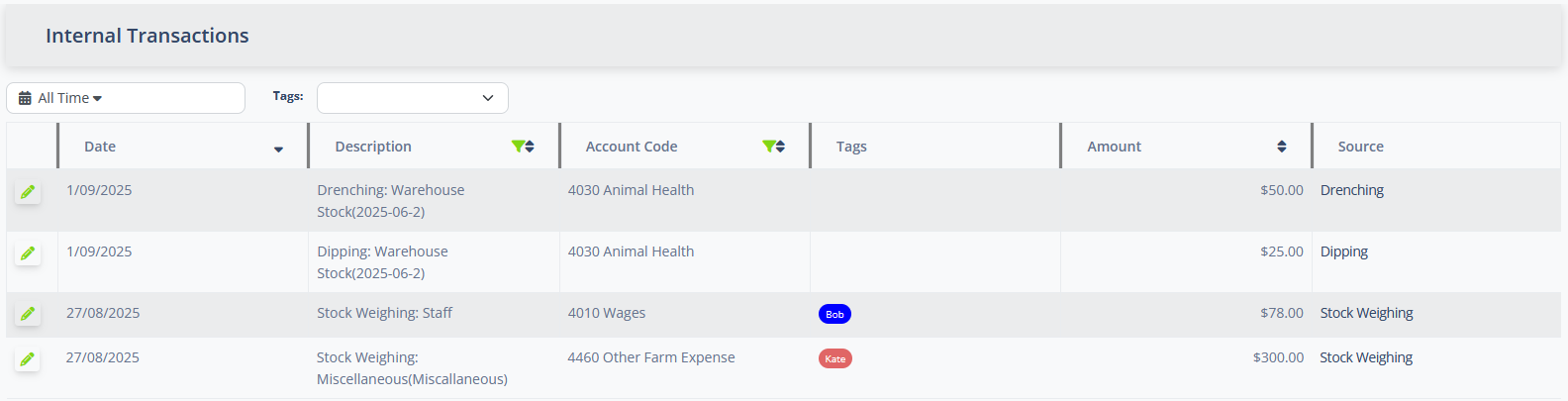Select the Tags column header
The width and height of the screenshot is (1568, 401).
[x=851, y=147]
